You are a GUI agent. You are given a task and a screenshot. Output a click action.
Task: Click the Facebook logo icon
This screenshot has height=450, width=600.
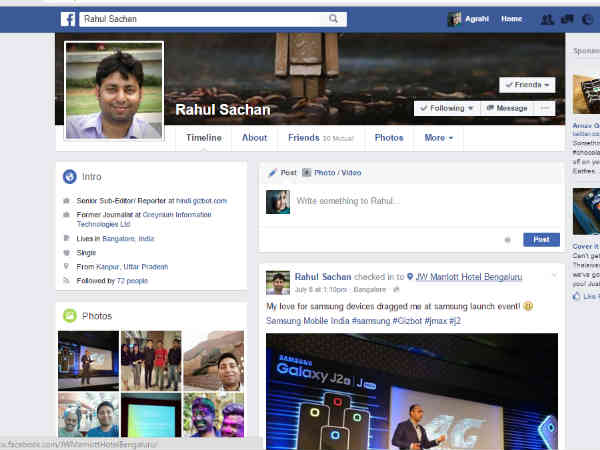[68, 19]
